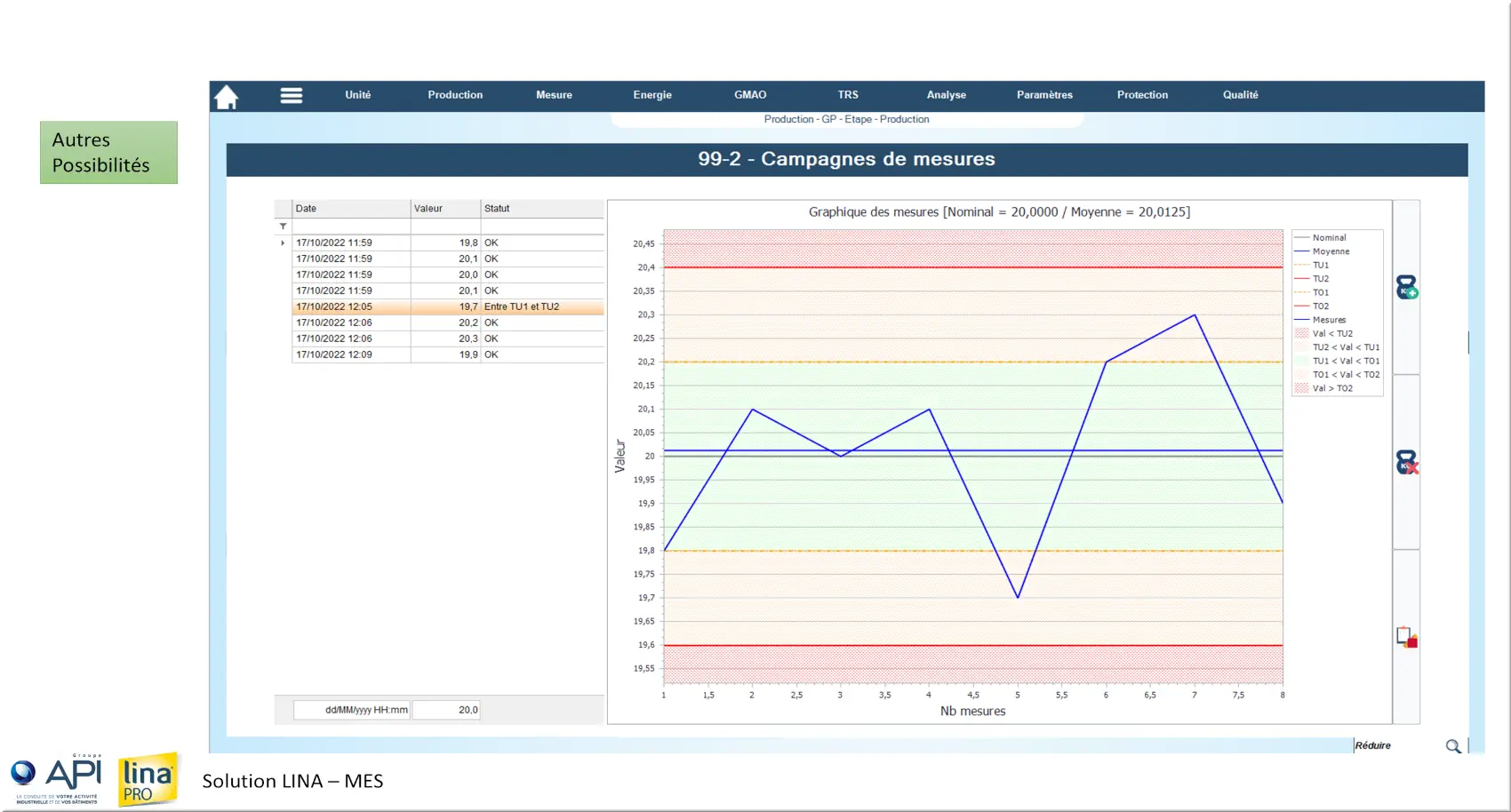1511x812 pixels.
Task: Click the add measurement icon
Action: point(1406,287)
